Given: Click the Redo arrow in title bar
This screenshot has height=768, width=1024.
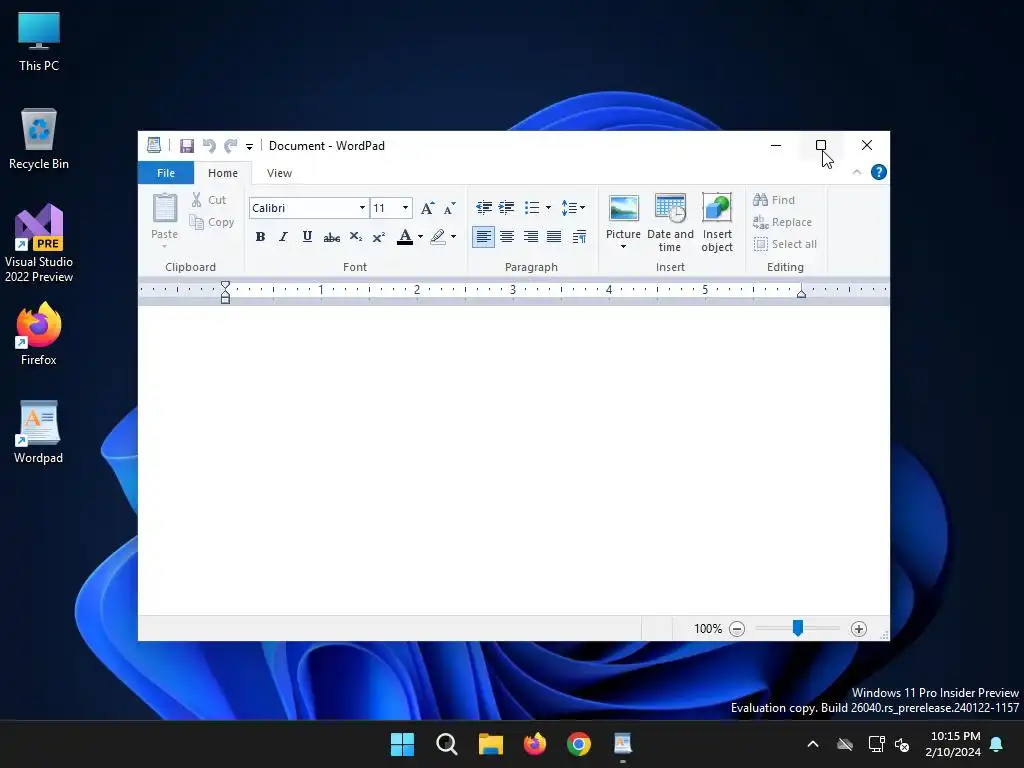Looking at the screenshot, I should point(231,146).
